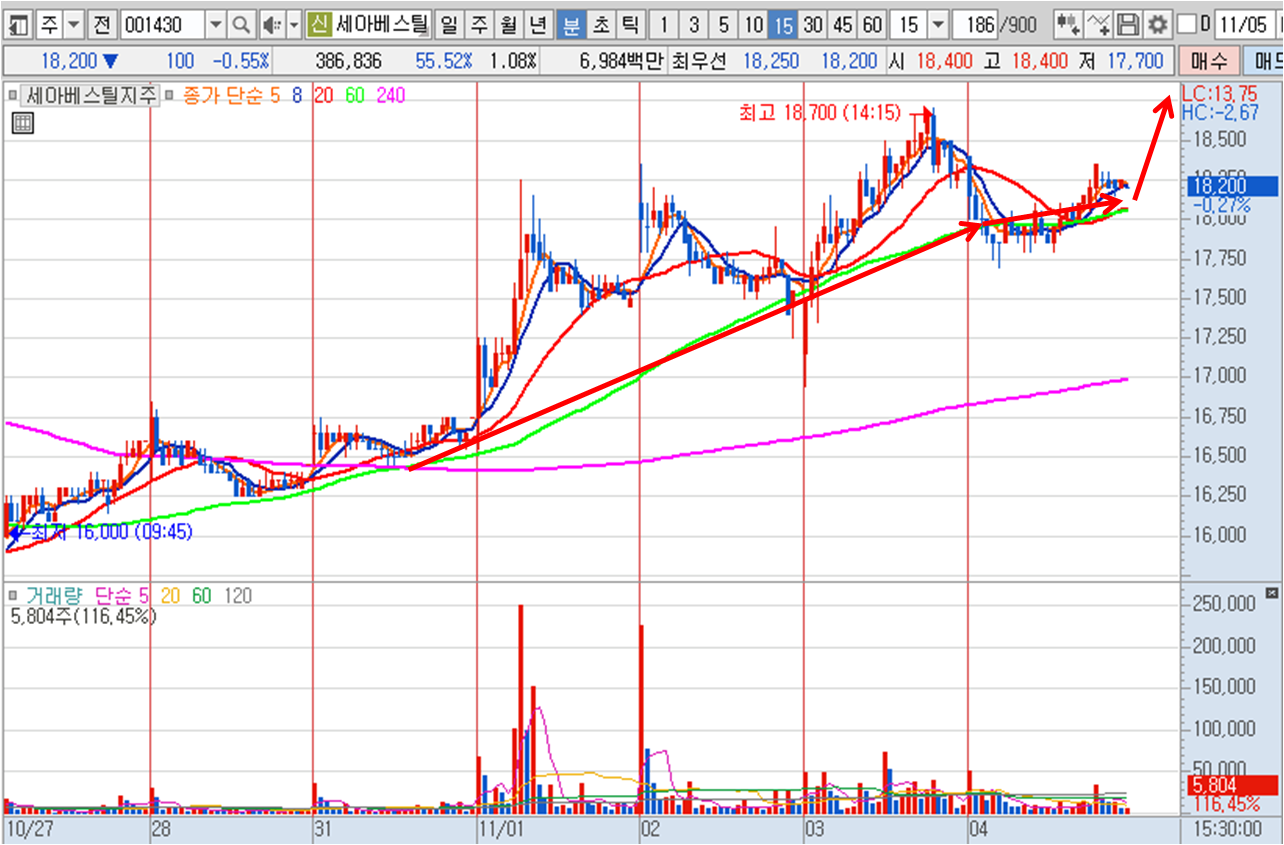
Task: Close the volume pane with x icon
Action: pyautogui.click(x=1271, y=593)
